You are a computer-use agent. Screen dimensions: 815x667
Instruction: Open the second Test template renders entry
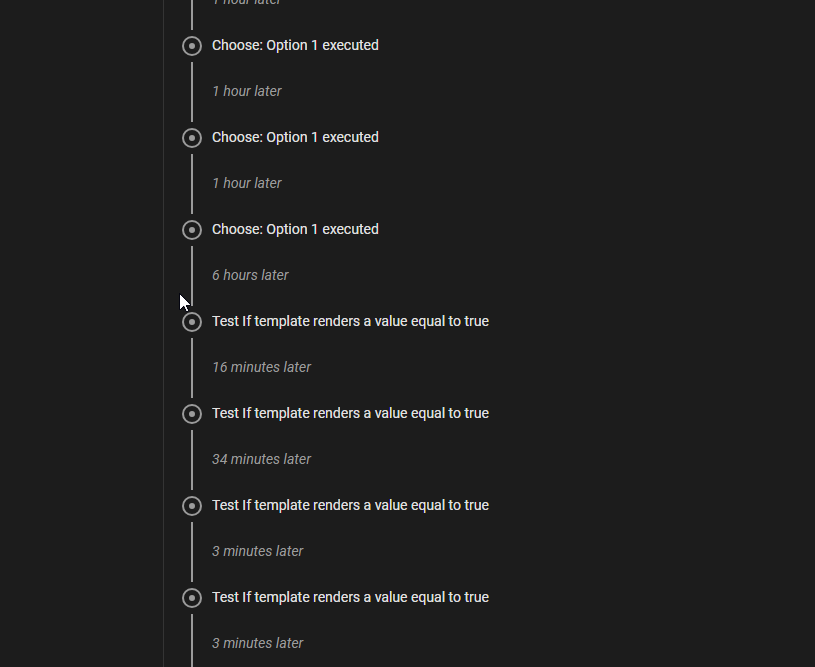(x=350, y=413)
